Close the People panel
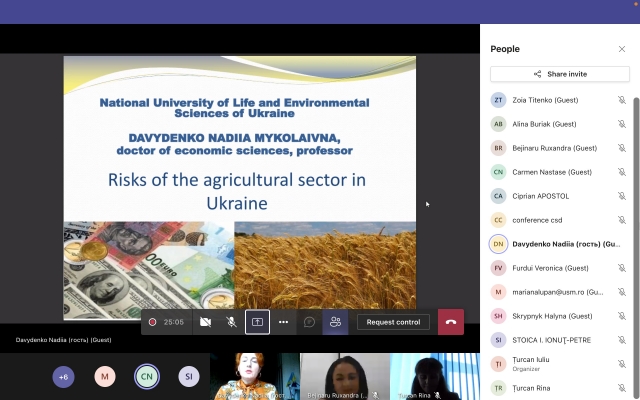Image resolution: width=640 pixels, height=400 pixels. click(622, 49)
